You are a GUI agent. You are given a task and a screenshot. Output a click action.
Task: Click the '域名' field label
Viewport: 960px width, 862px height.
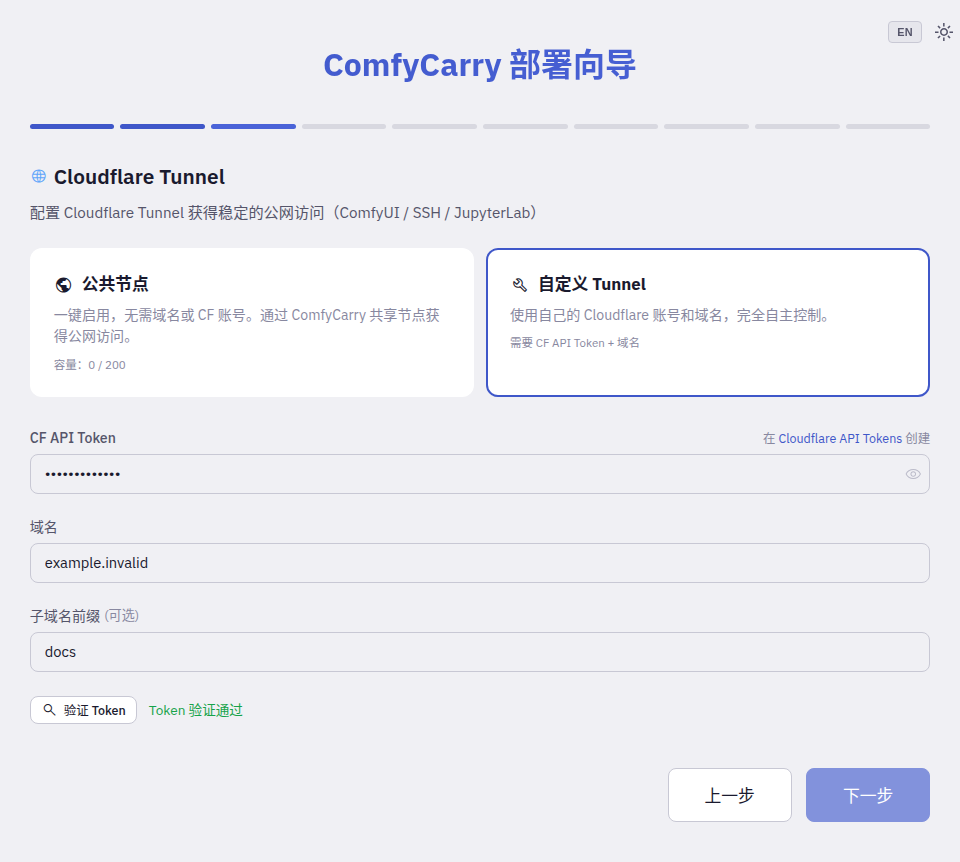click(43, 527)
